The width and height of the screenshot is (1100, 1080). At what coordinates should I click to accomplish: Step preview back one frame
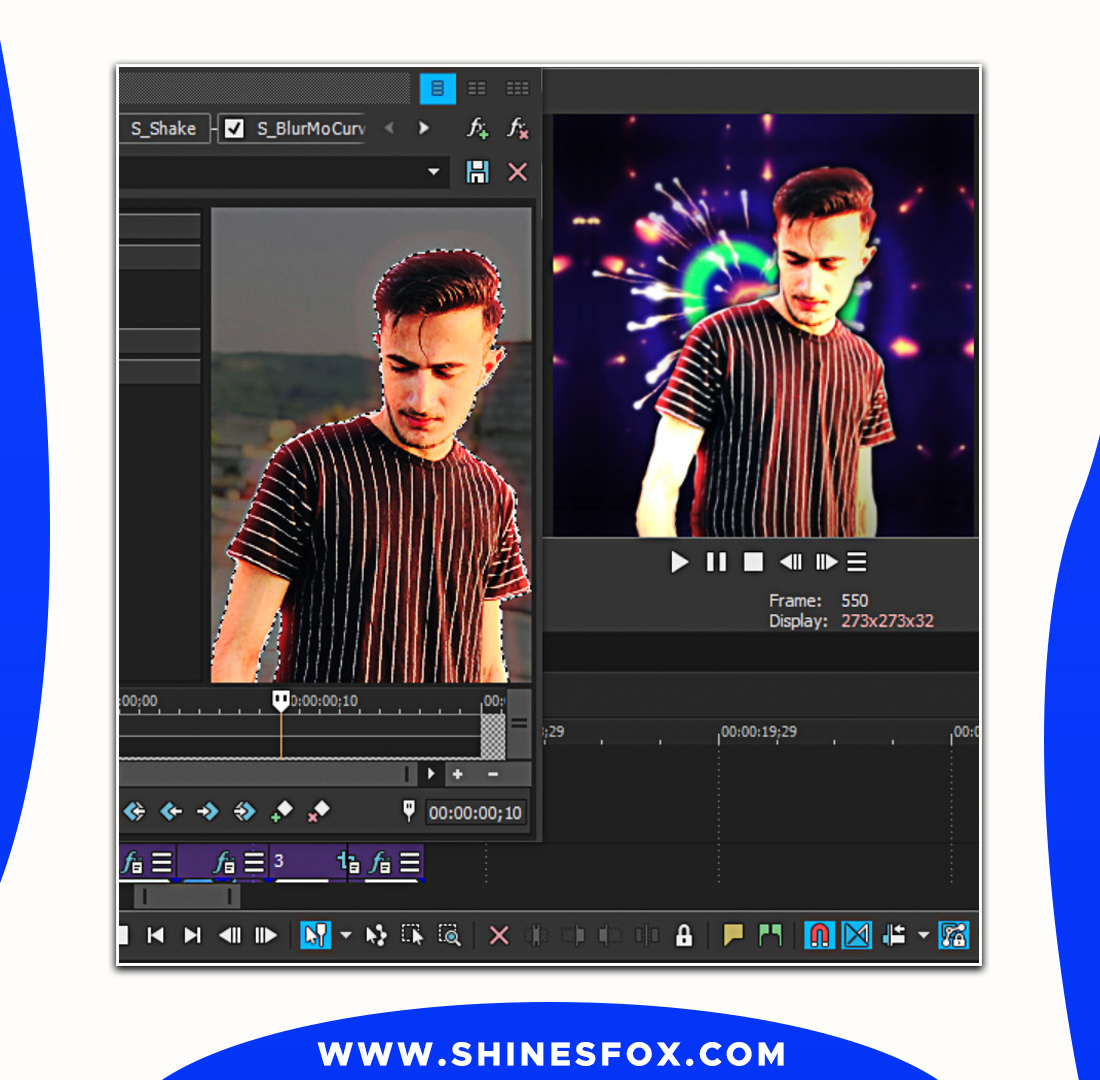point(791,562)
